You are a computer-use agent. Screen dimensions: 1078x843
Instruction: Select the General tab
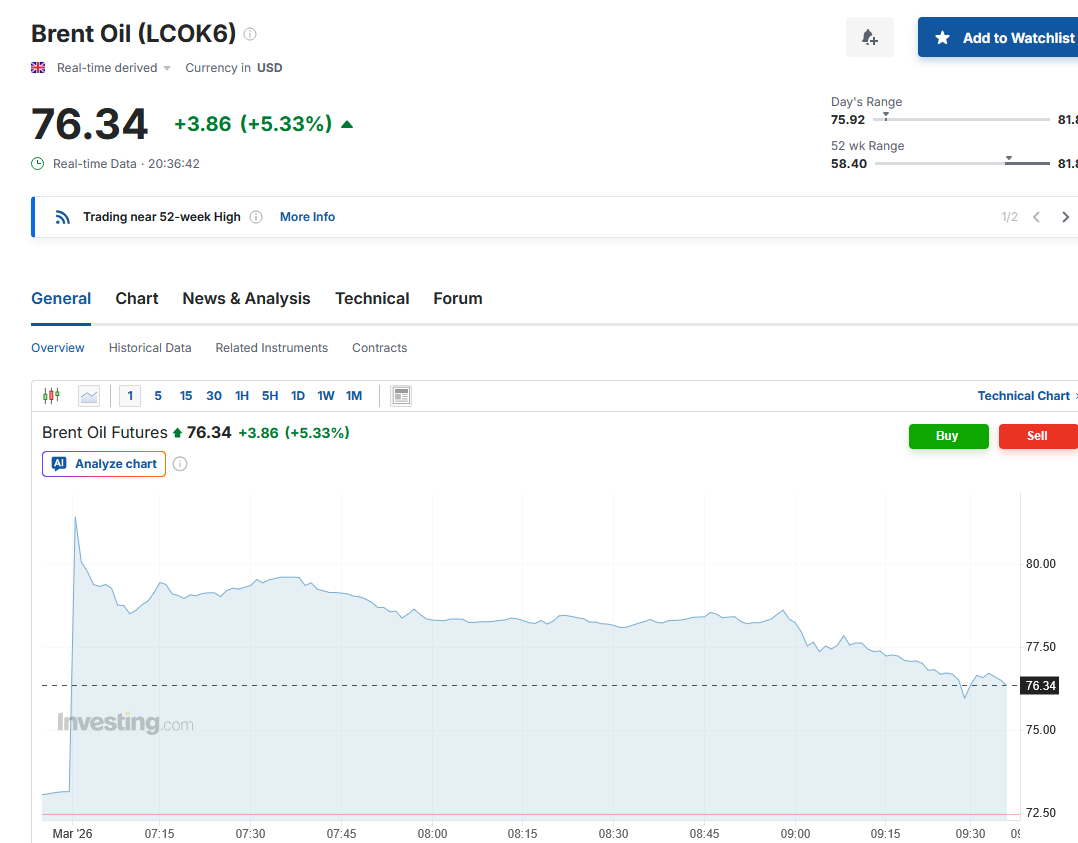(61, 298)
